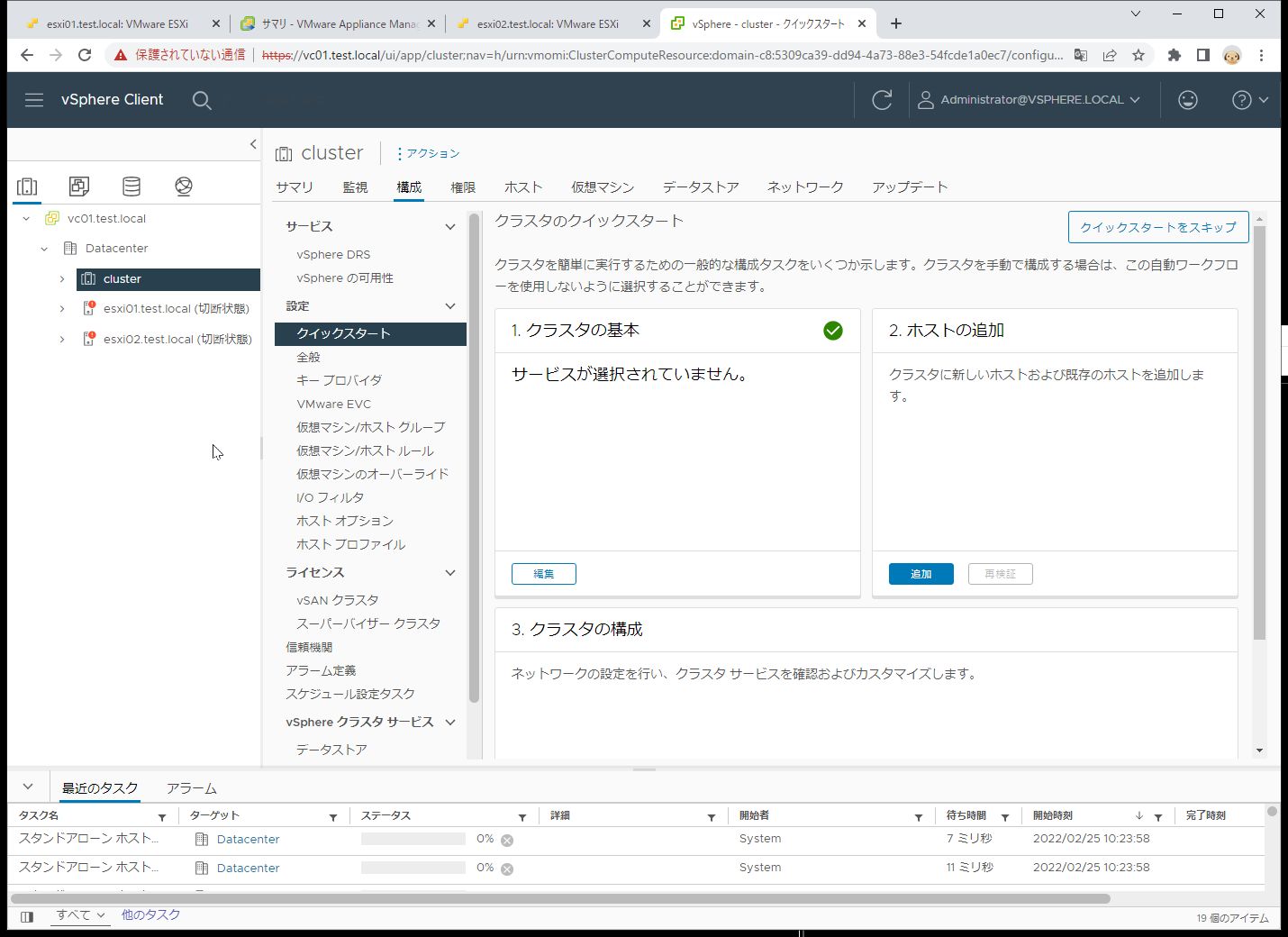Expand the esxi02.test.local host node

click(x=62, y=340)
